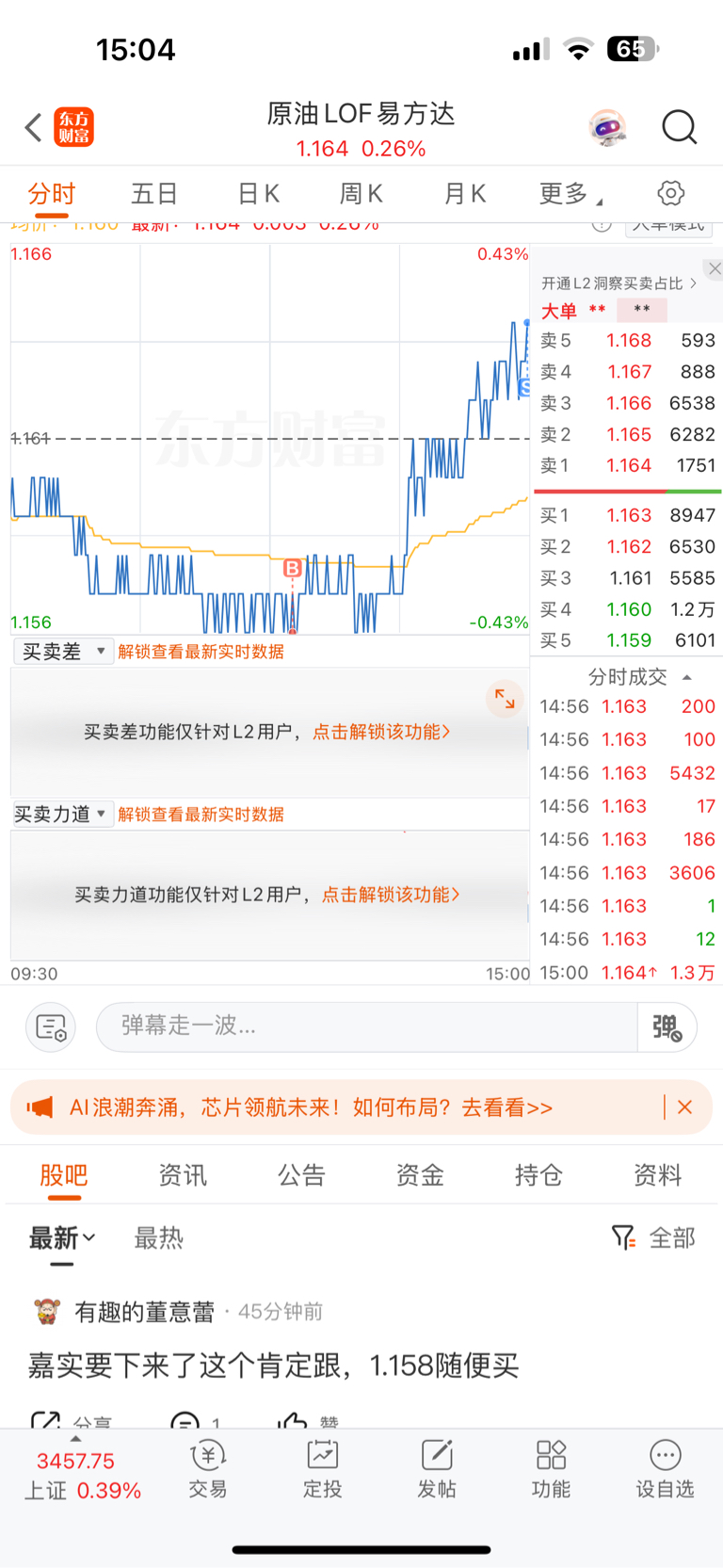Tap the buy-sell ratio red-green bar

pyautogui.click(x=628, y=491)
